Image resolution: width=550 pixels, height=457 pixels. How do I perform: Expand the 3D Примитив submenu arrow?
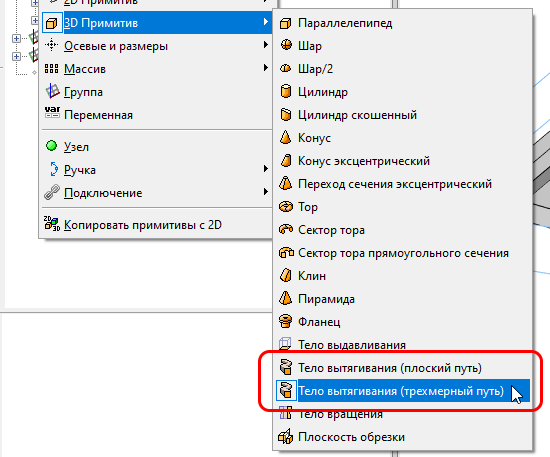(266, 22)
